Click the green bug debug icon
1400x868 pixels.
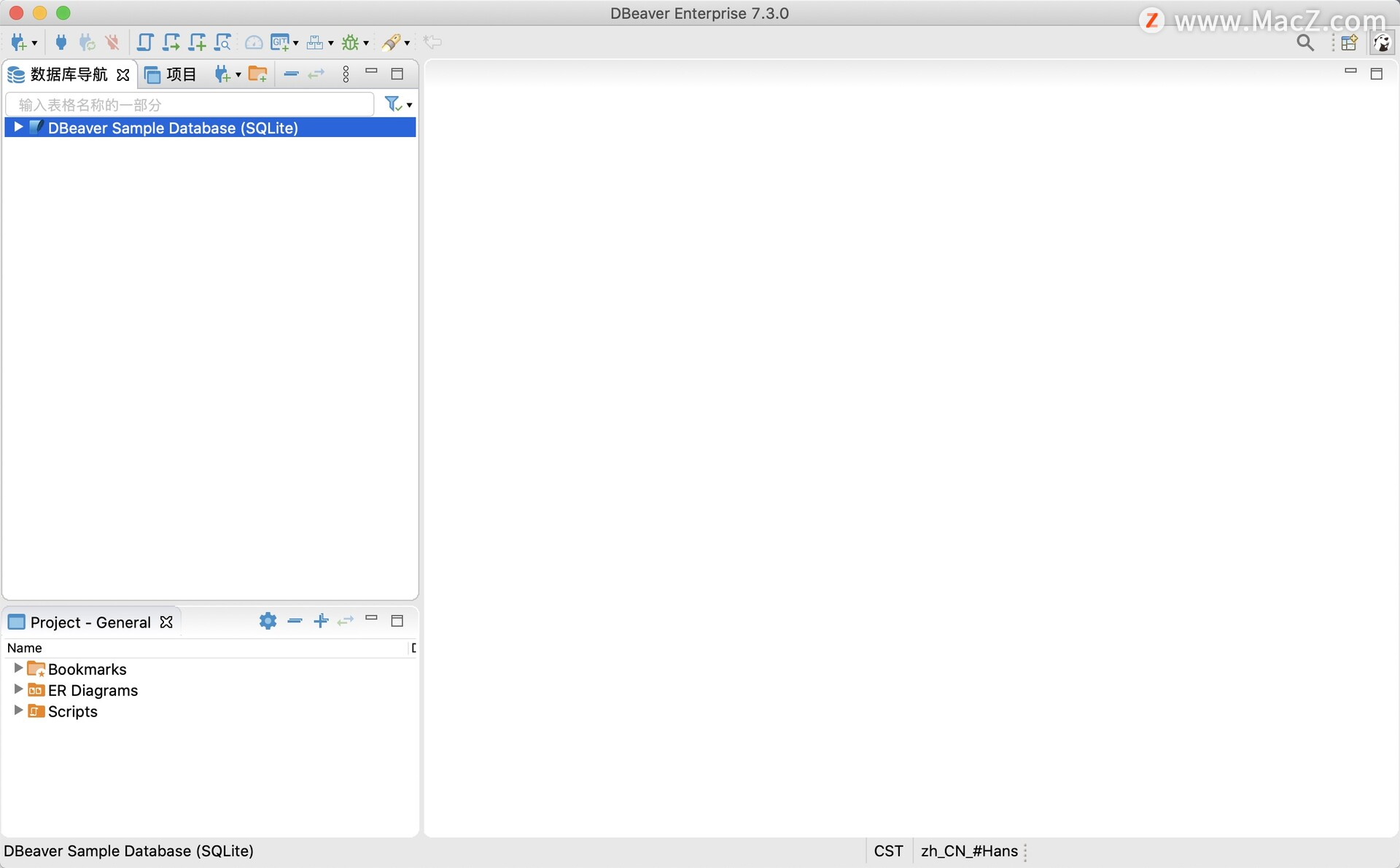(x=351, y=43)
